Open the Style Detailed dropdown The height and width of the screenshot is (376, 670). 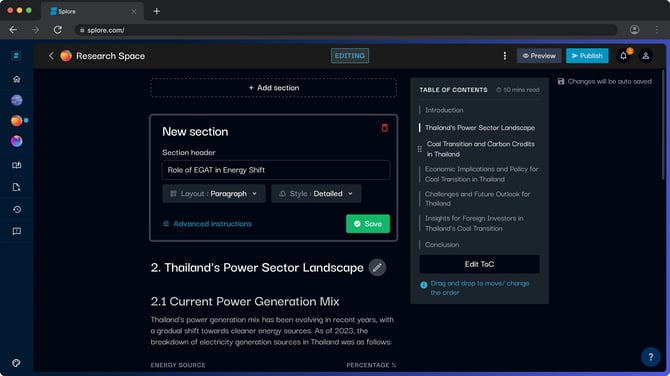316,194
